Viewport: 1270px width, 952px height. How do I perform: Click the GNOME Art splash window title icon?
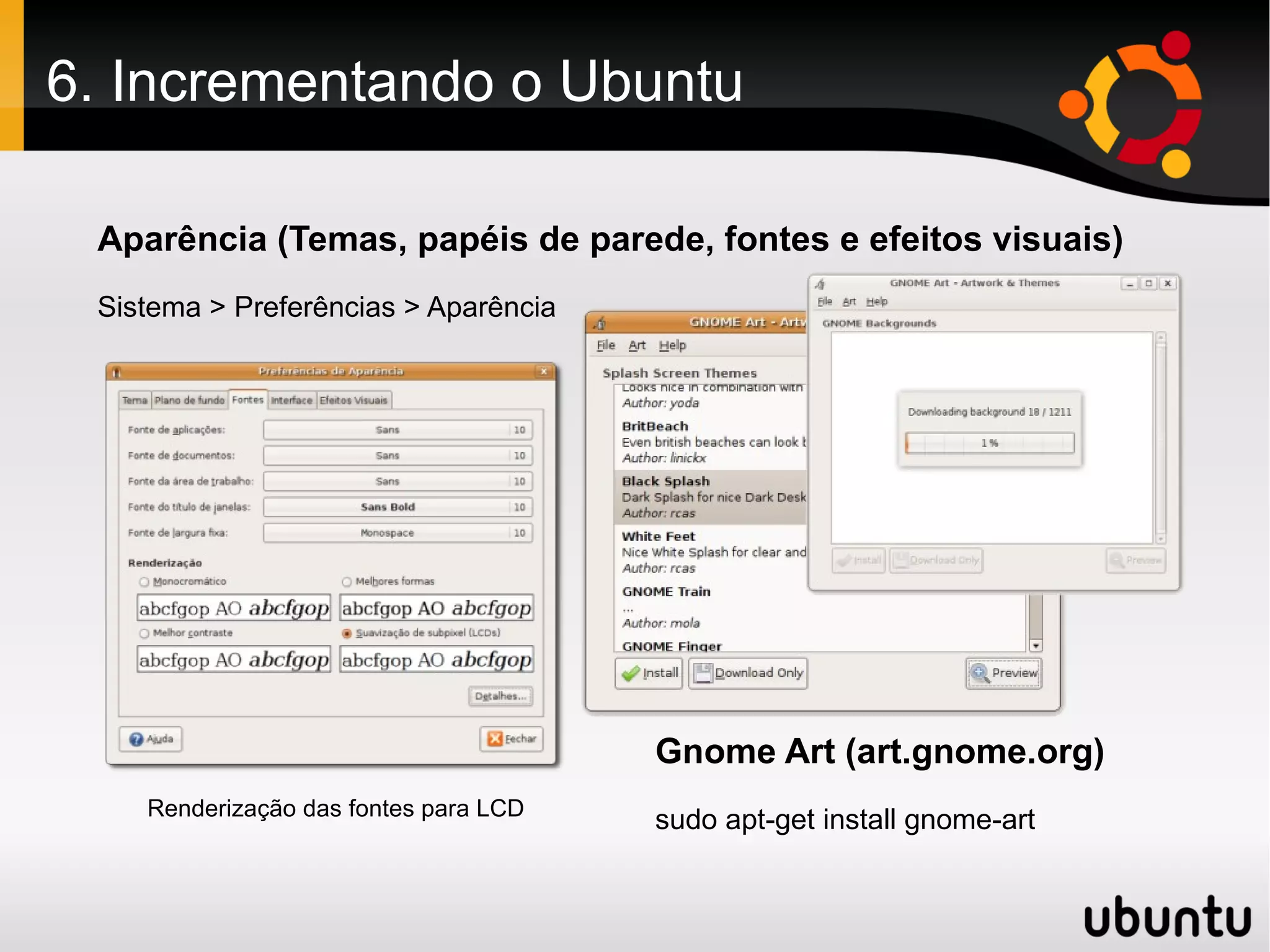(600, 323)
